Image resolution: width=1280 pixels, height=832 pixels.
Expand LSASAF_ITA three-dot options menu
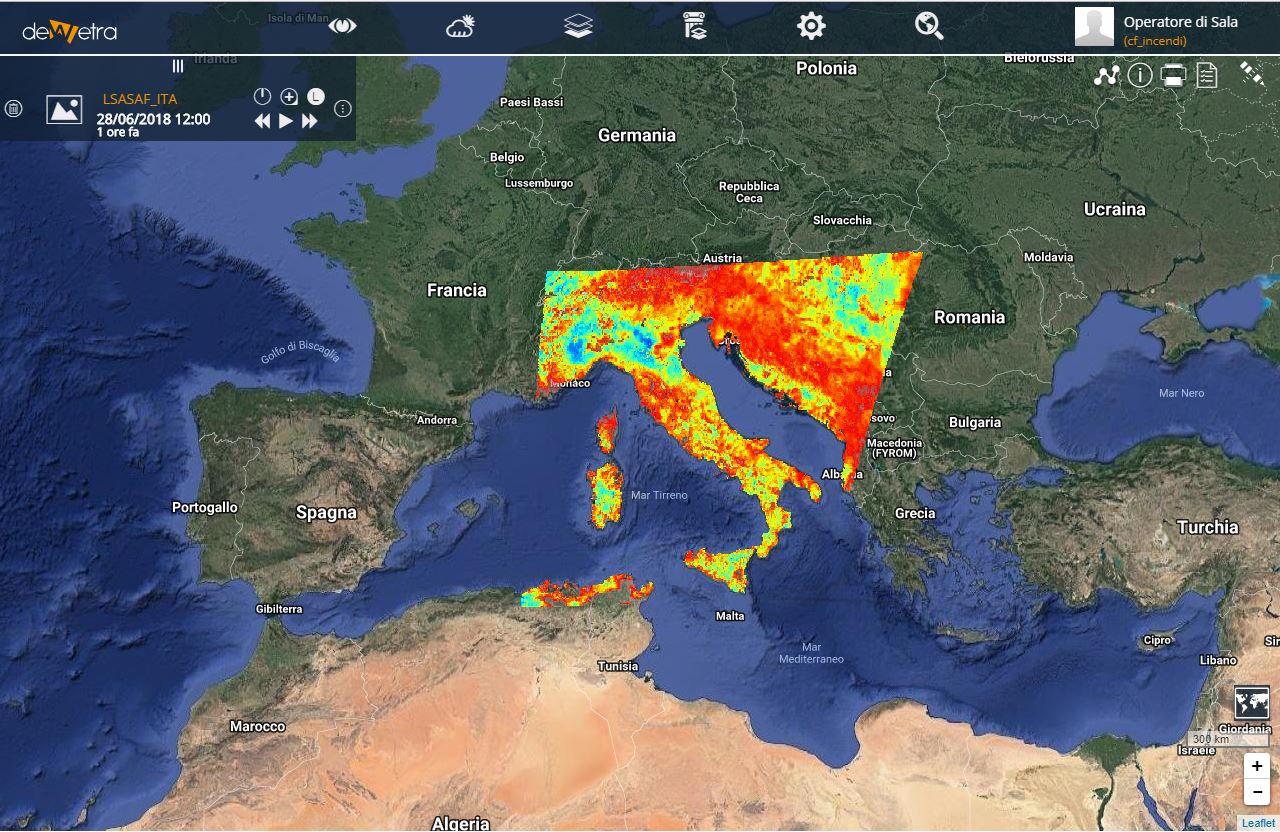342,108
